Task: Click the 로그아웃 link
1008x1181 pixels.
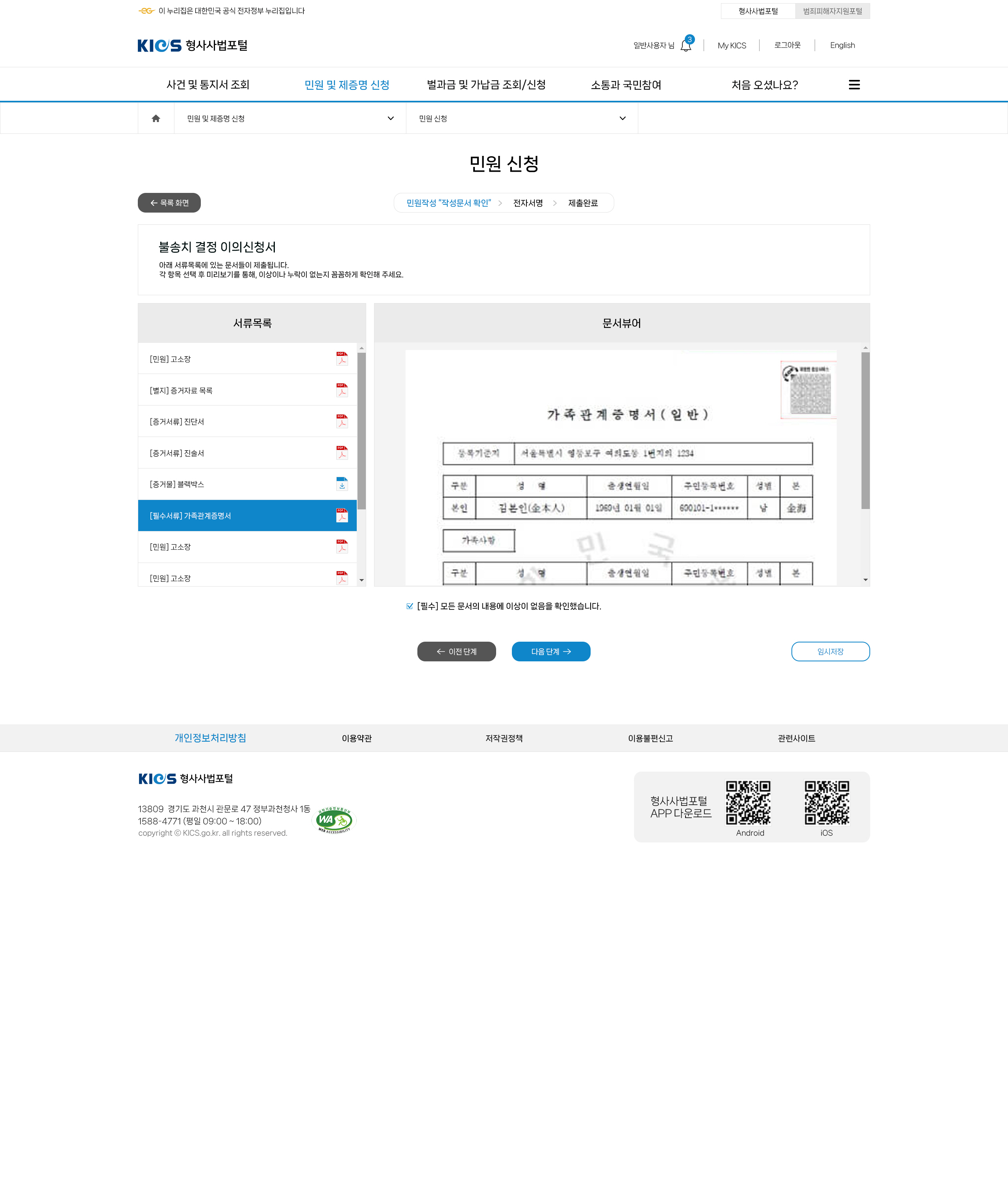Action: [x=787, y=45]
